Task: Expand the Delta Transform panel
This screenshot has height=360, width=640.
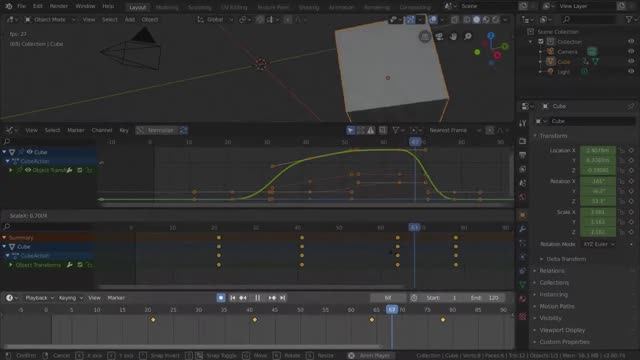Action: tap(566, 259)
